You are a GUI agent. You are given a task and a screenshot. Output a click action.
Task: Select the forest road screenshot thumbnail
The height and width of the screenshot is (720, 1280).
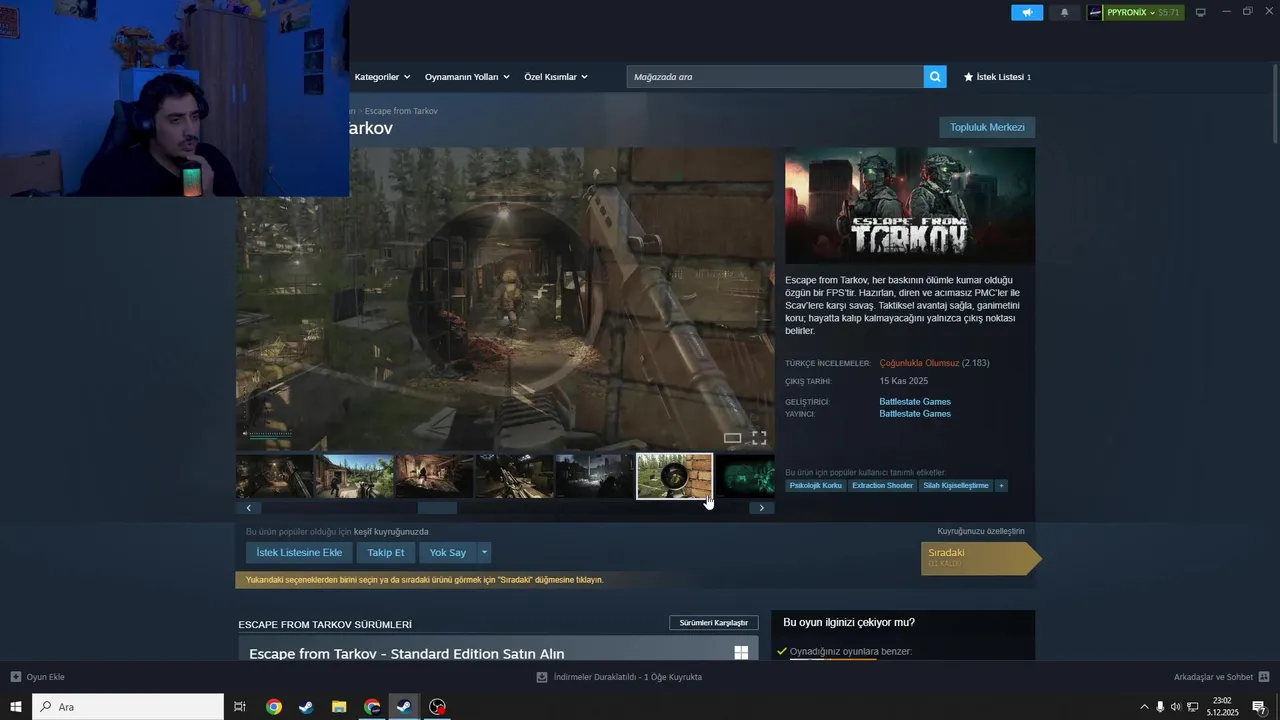[x=355, y=476]
